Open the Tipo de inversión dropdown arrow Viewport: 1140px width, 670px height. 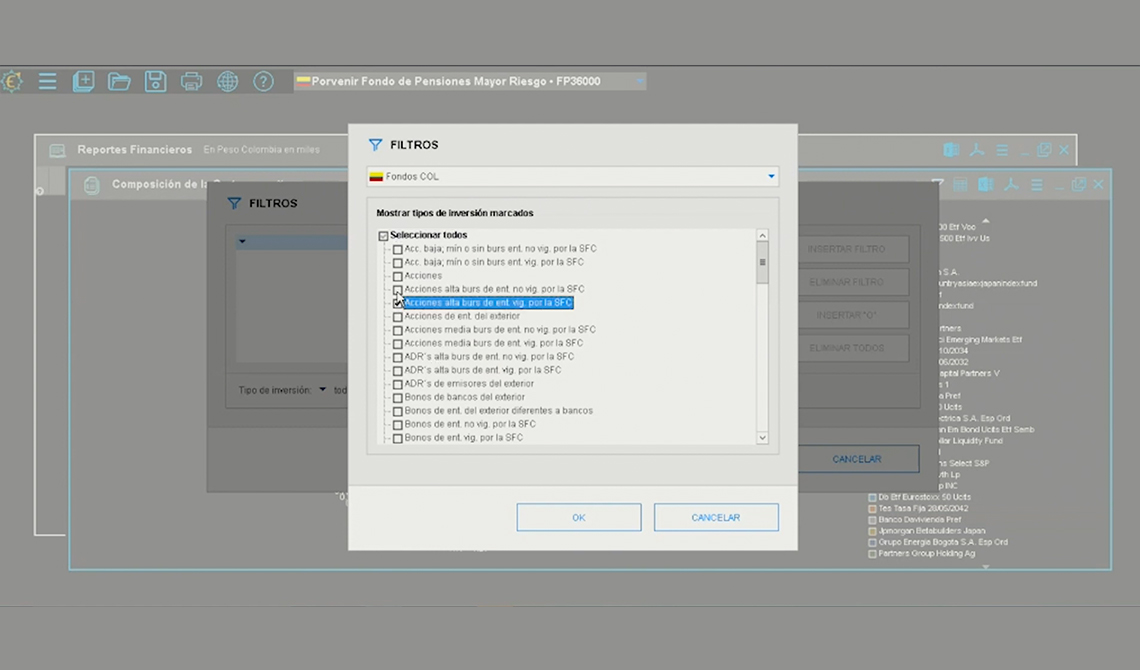click(x=322, y=390)
